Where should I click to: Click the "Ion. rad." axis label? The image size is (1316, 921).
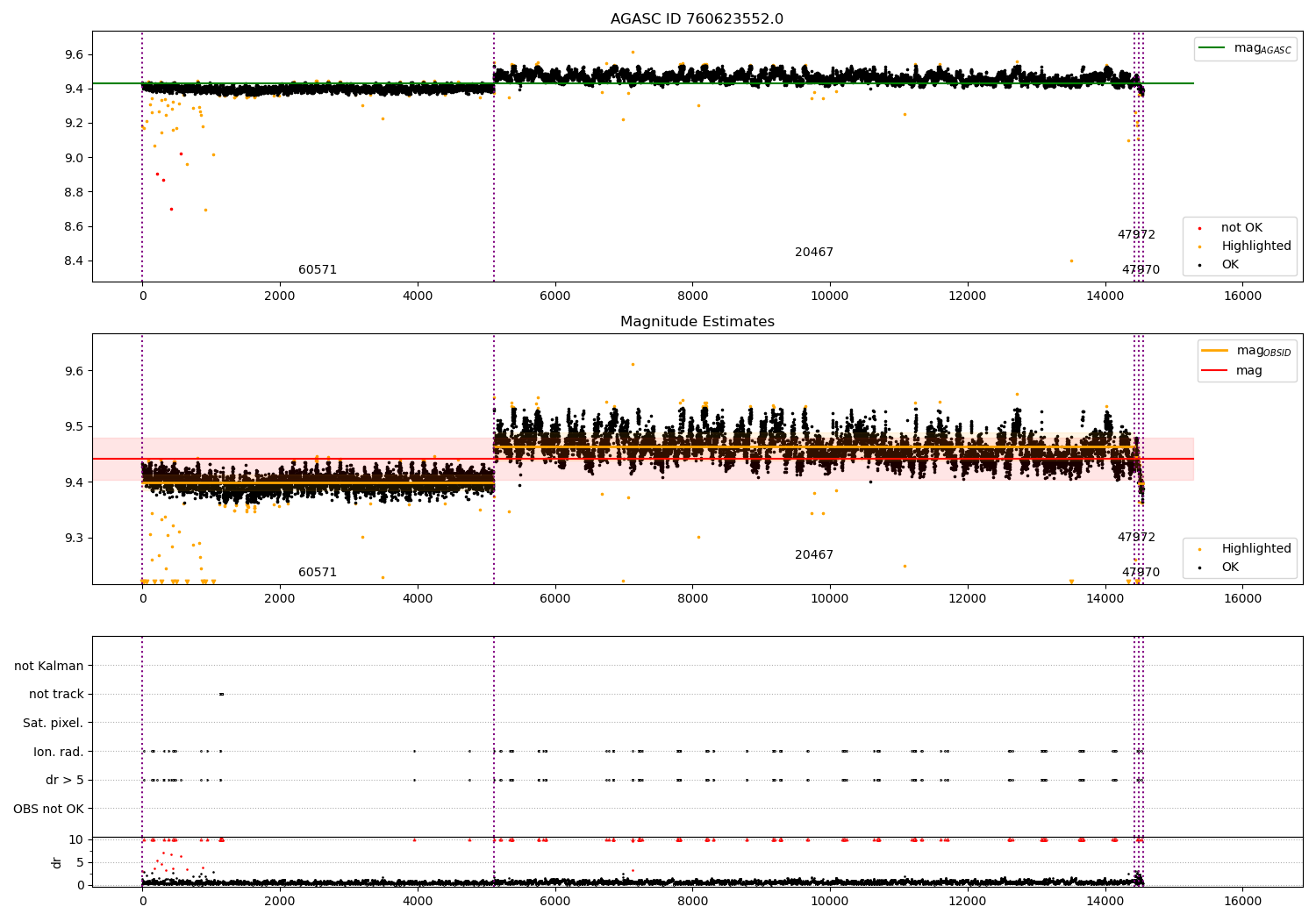coord(59,753)
